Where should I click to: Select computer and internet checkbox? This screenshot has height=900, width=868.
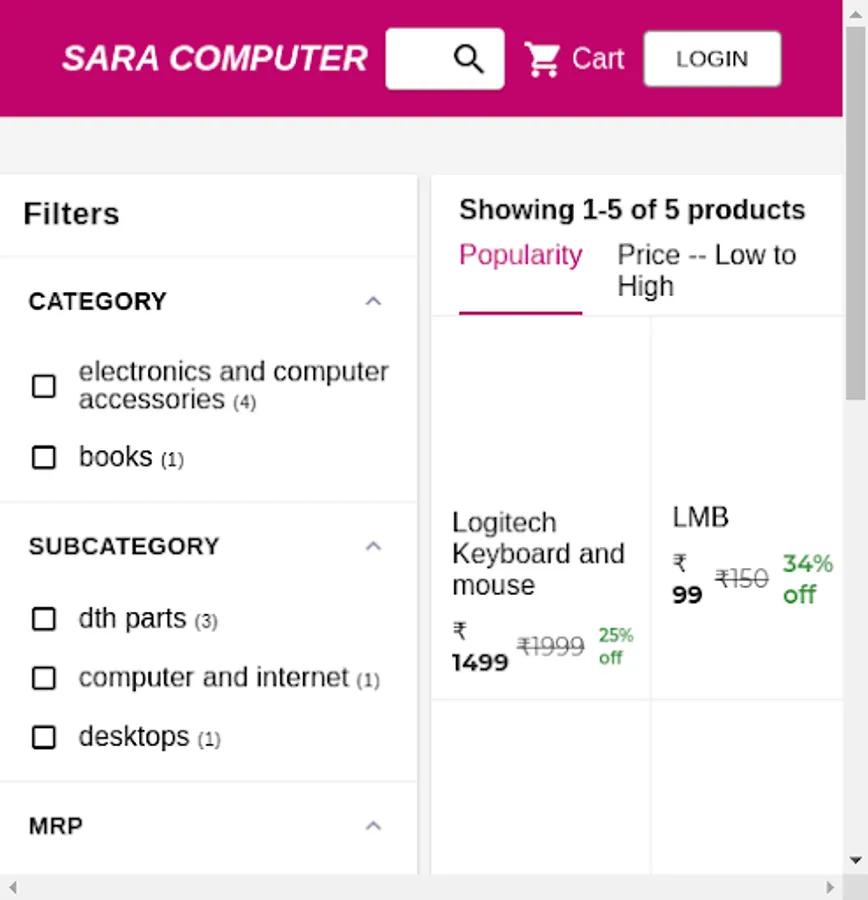[44, 679]
